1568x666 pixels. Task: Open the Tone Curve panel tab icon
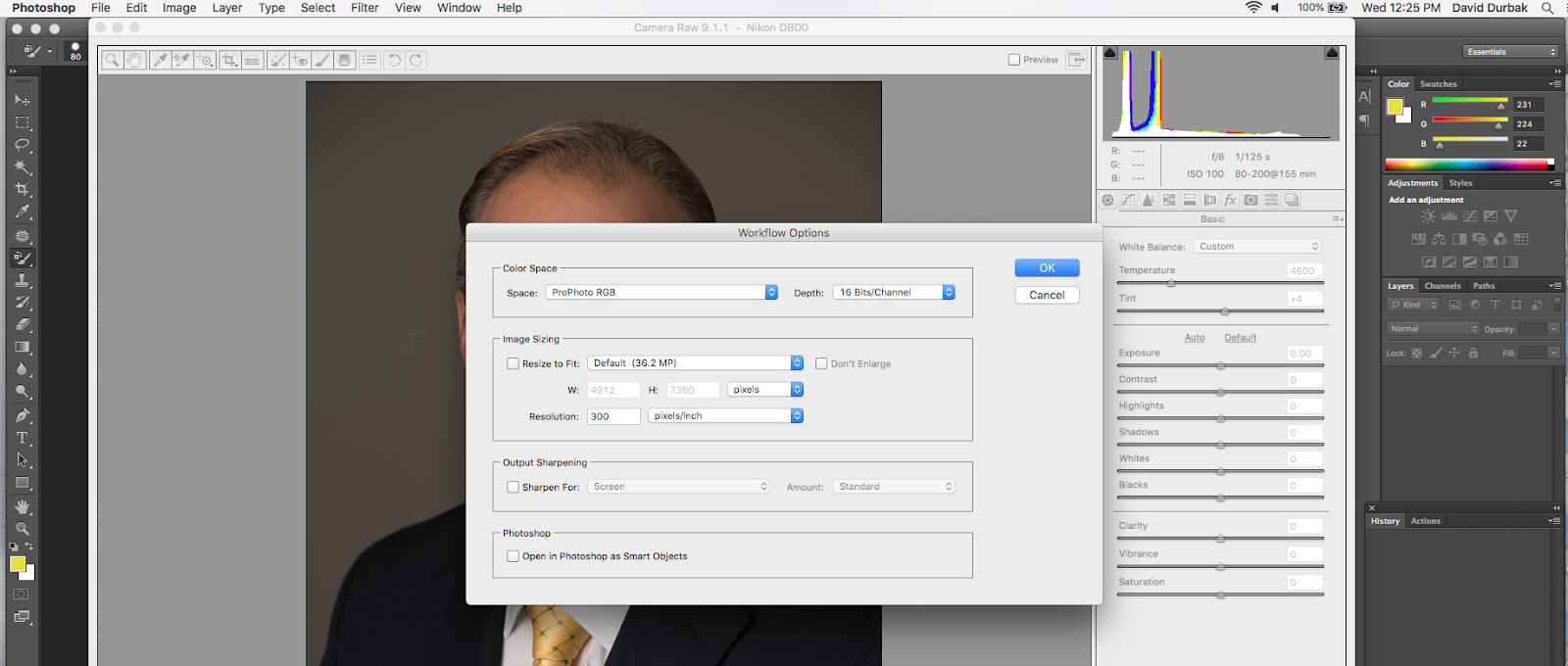(1128, 200)
